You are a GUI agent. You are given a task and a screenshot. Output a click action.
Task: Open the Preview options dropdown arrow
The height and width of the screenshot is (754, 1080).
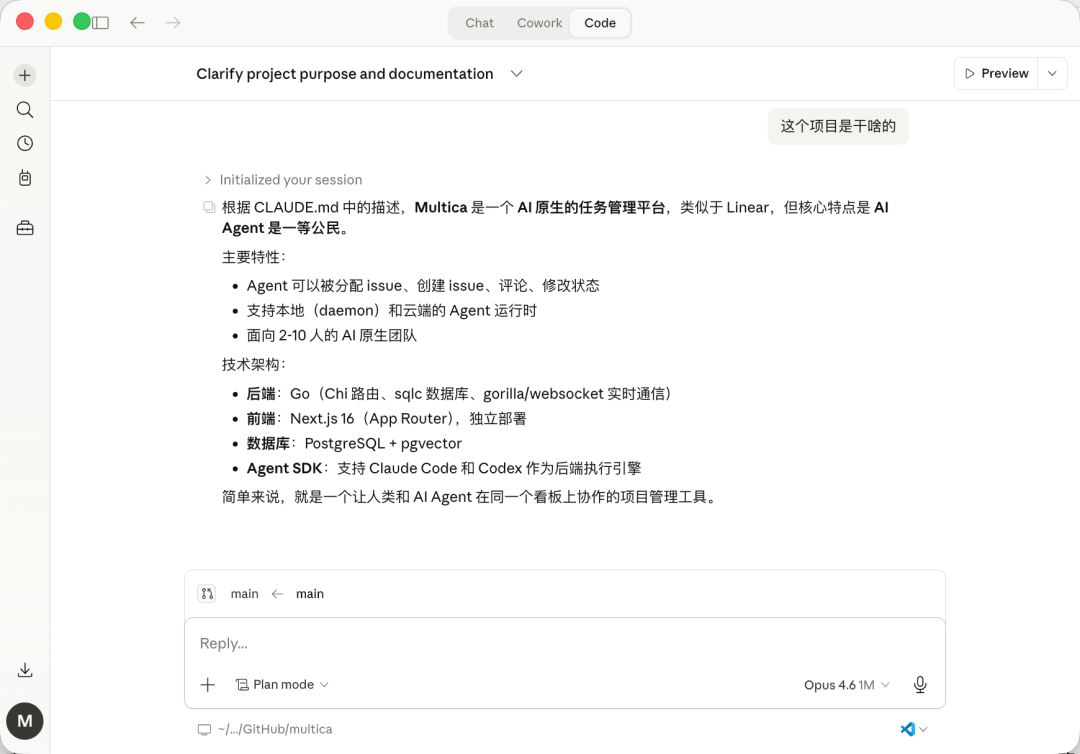coord(1052,74)
